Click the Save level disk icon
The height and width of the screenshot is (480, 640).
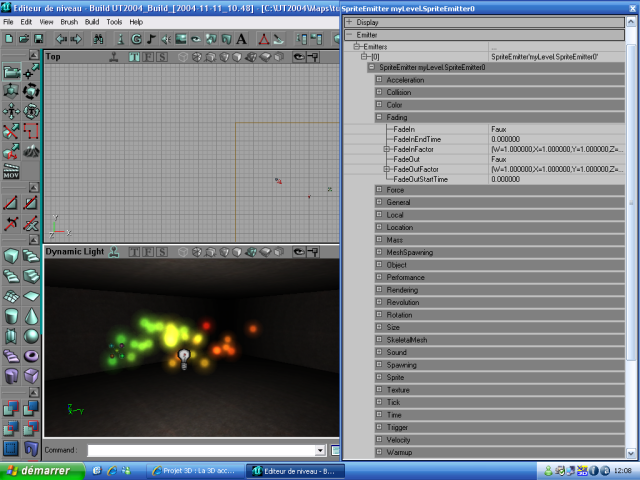click(37, 39)
